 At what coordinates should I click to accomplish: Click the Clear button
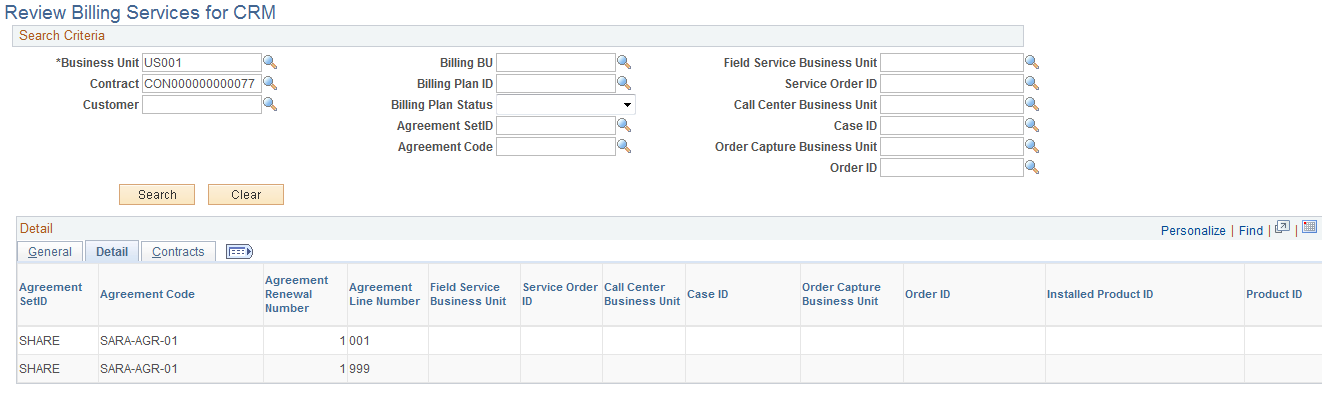click(x=246, y=195)
